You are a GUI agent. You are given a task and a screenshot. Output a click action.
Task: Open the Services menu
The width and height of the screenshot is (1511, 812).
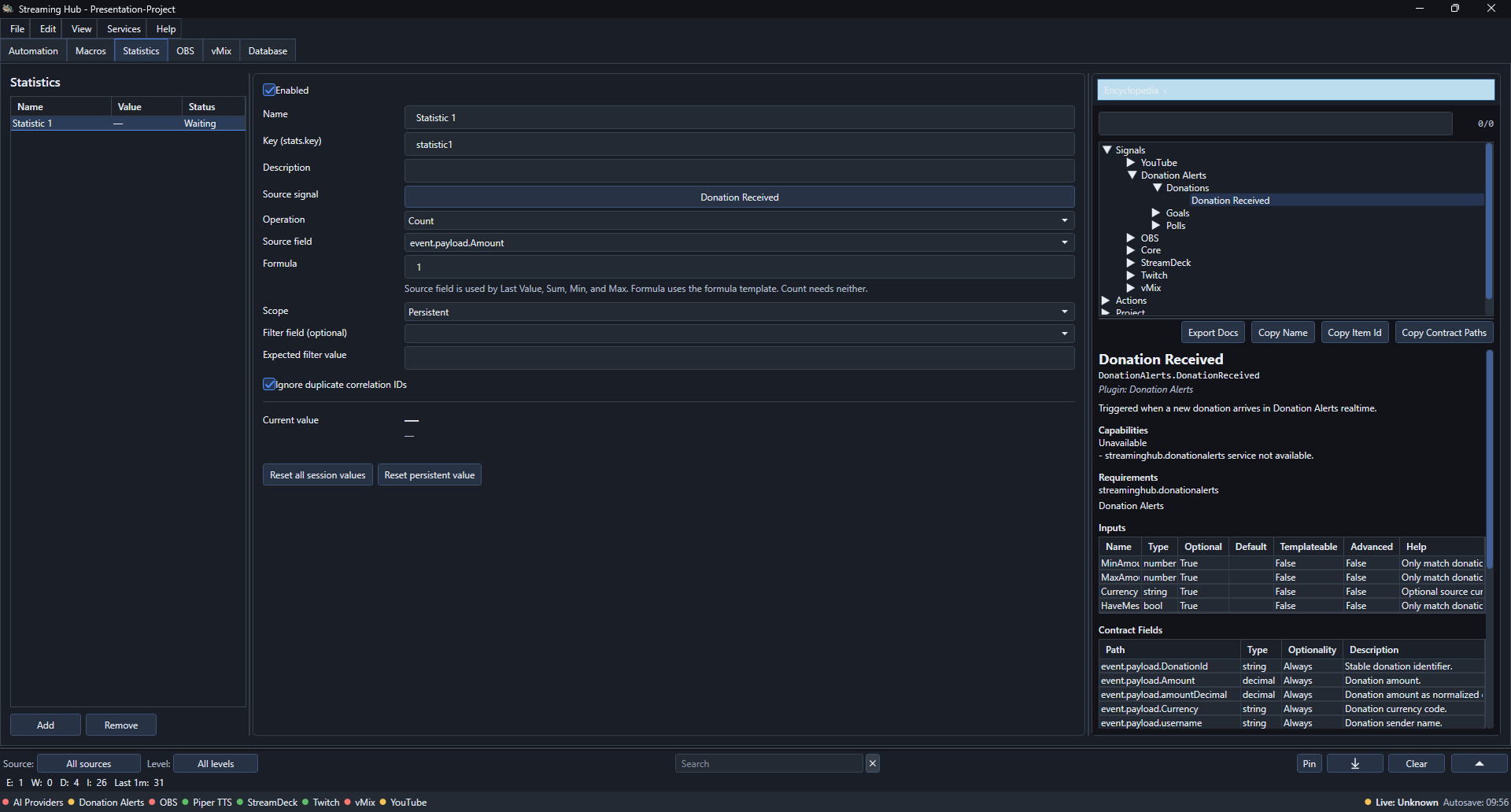pos(124,28)
